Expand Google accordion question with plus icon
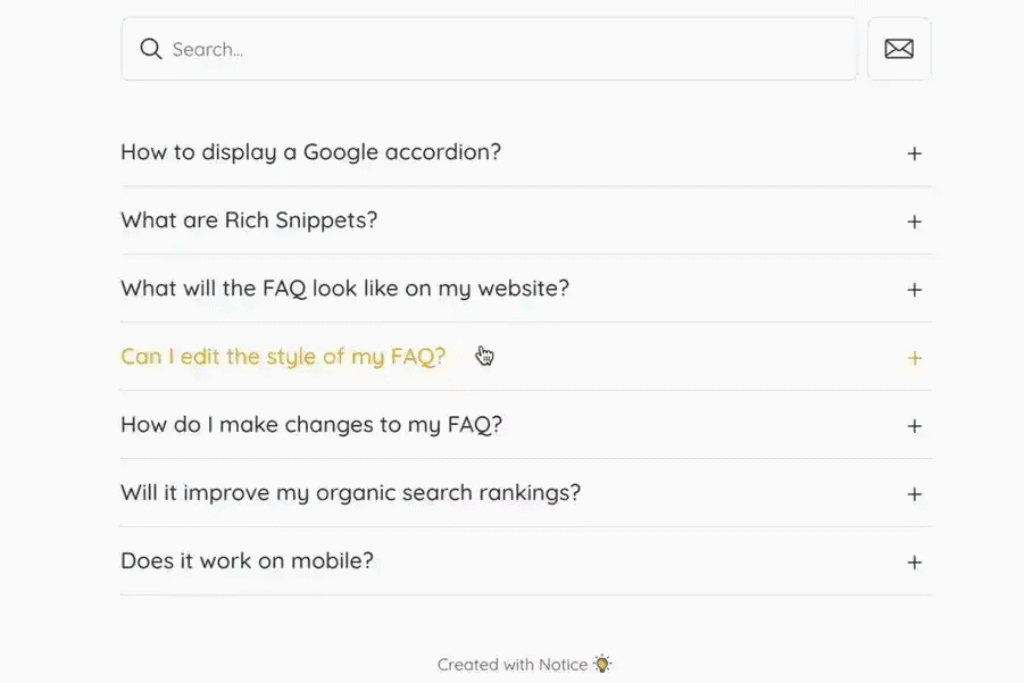Screen dimensions: 1024x683 [914, 153]
